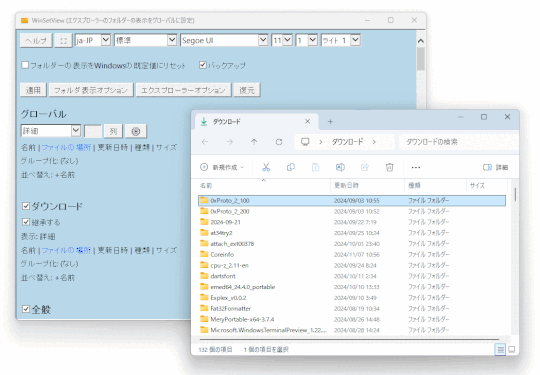540x375 pixels.
Task: Click the folder icon of Coreinfo
Action: tap(205, 254)
